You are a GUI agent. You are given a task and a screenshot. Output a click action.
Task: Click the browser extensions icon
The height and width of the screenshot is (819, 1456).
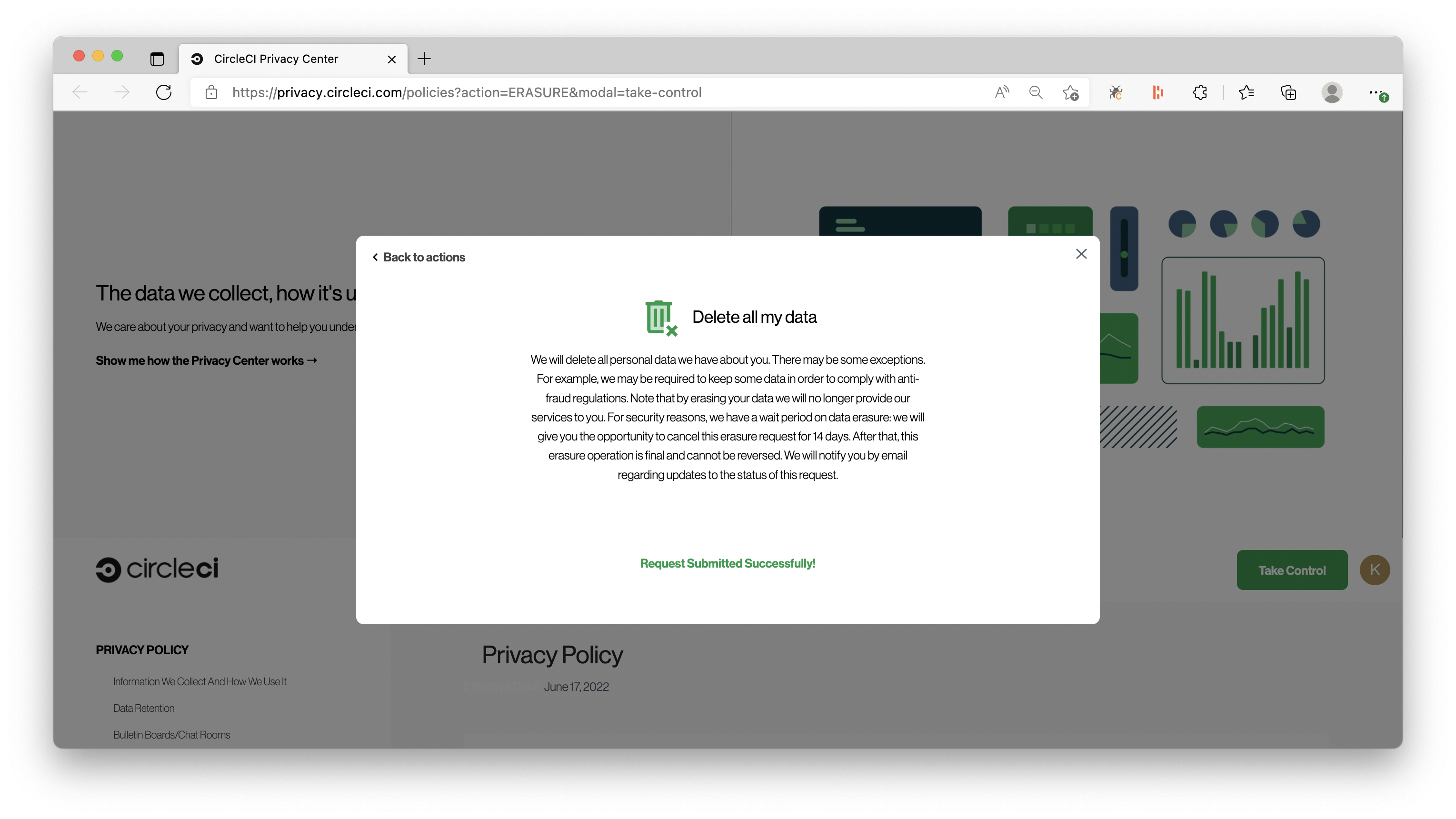click(1200, 93)
